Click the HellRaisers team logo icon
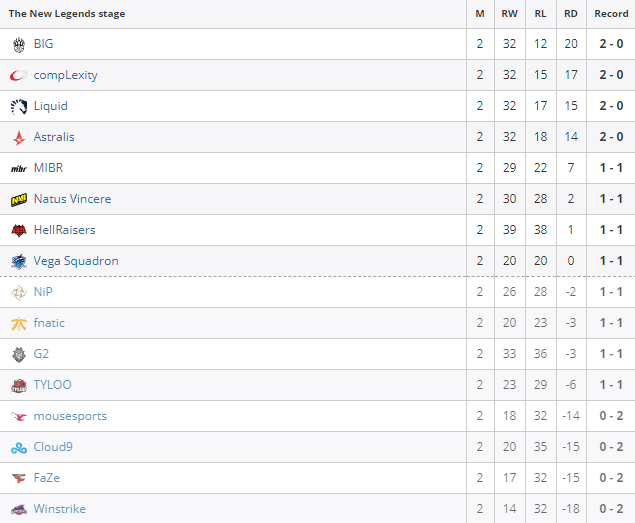635x523 pixels. coord(19,230)
